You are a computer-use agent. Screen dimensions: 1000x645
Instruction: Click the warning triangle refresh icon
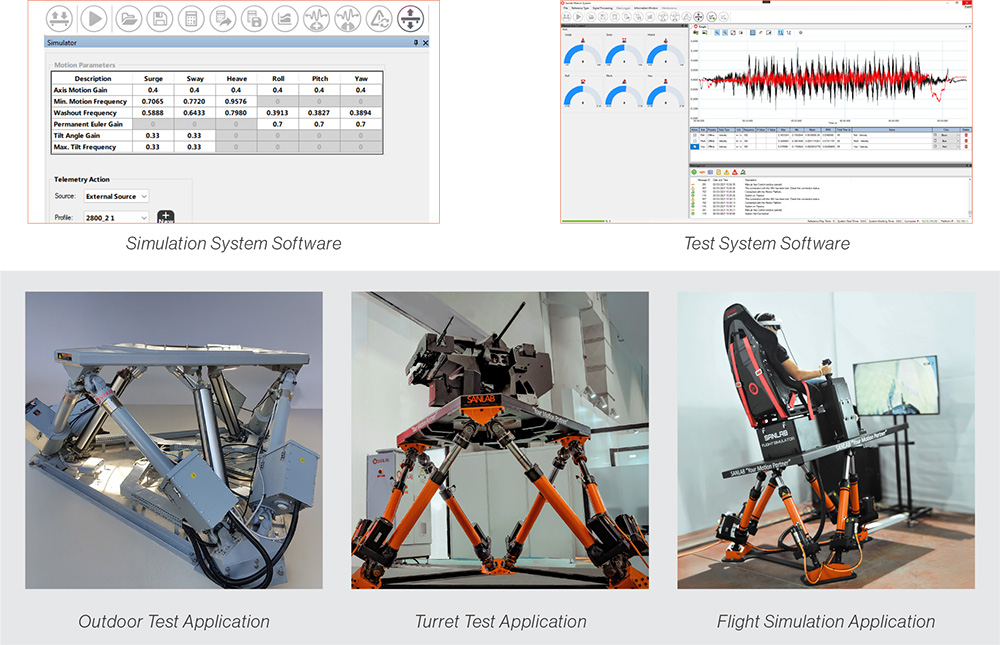click(379, 17)
